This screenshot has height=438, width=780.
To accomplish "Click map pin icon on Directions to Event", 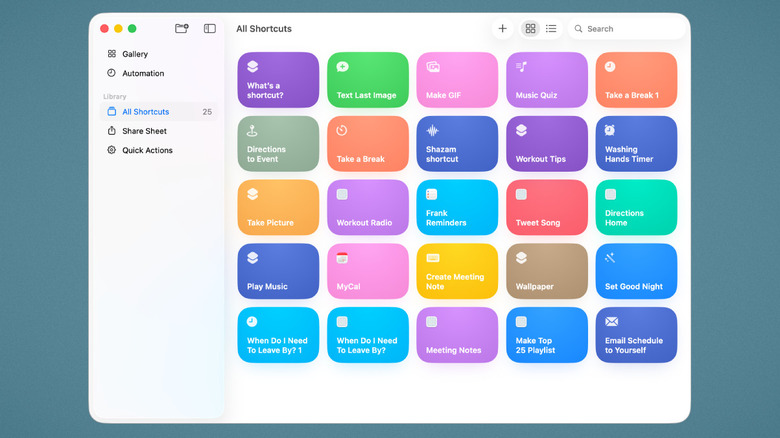I will tap(252, 130).
